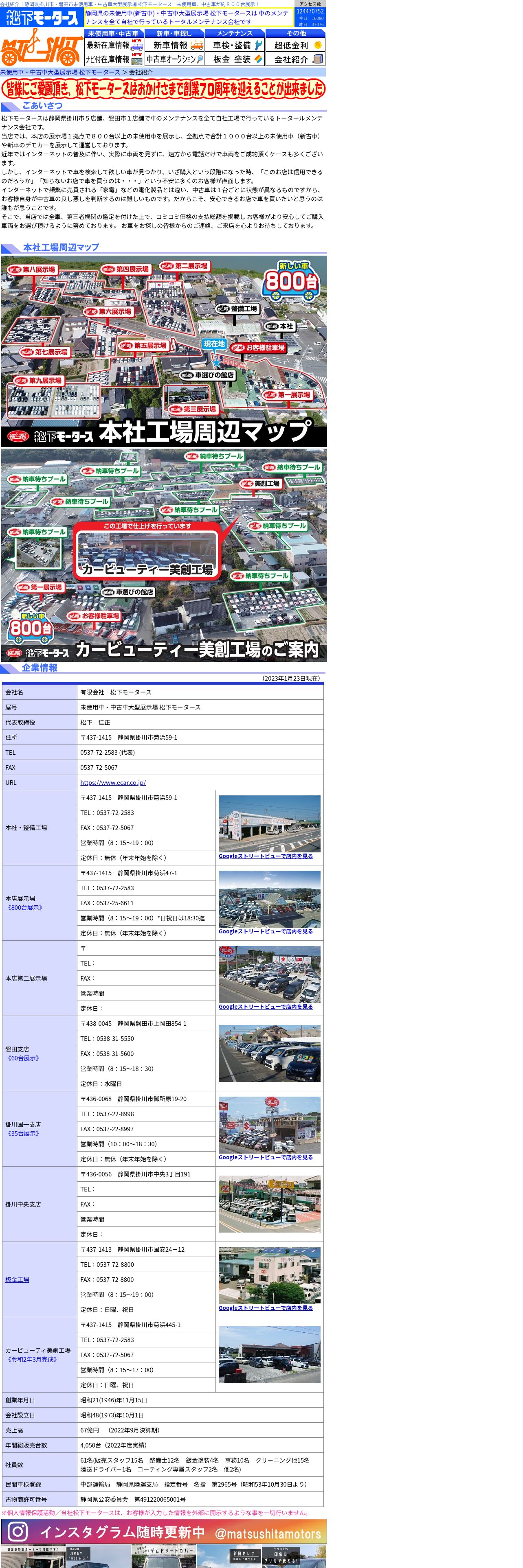The width and height of the screenshot is (523, 1568).
Task: Click the 本店展示場 aerial photo
Action: (269, 899)
